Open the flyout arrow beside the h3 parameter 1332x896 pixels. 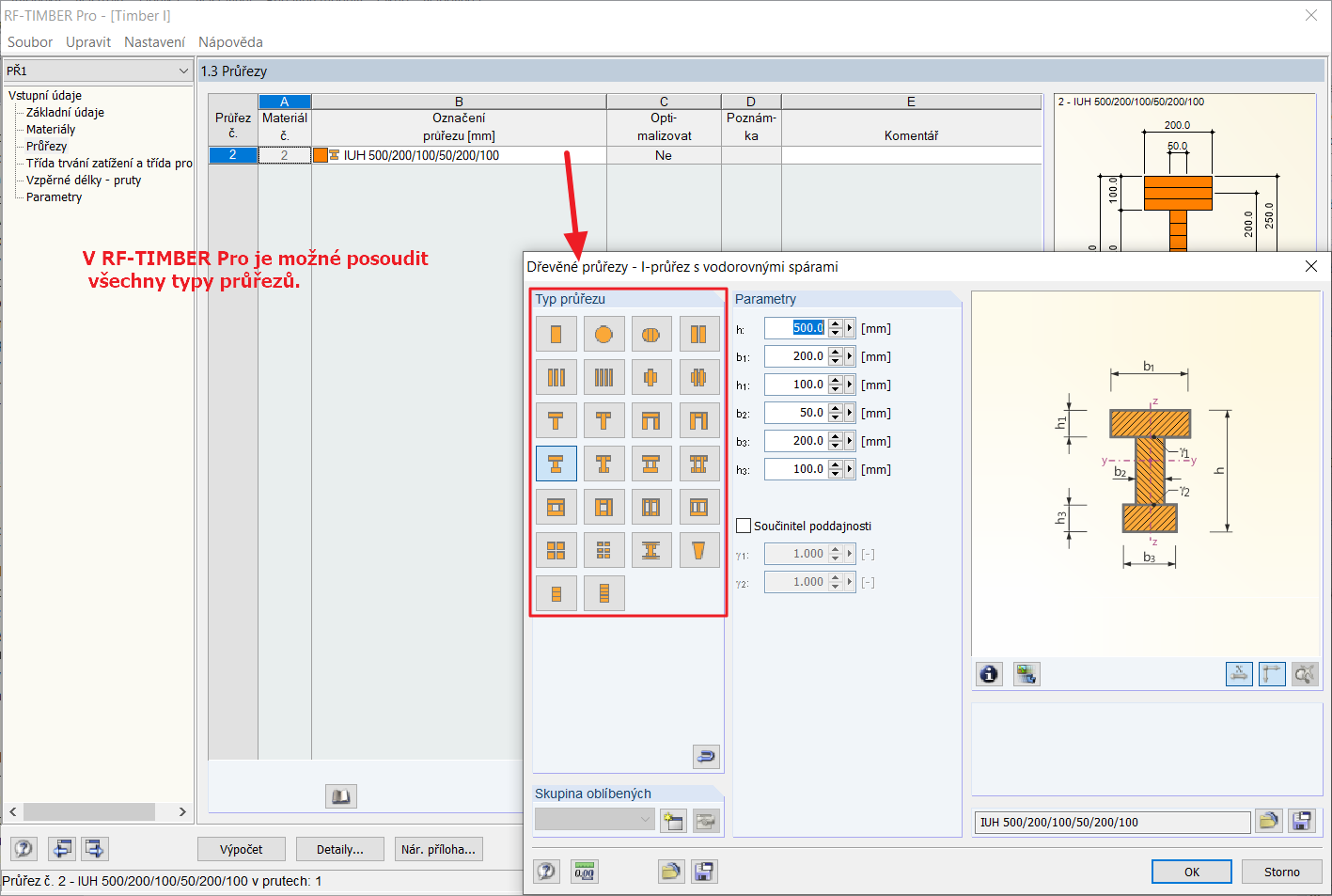tap(850, 469)
